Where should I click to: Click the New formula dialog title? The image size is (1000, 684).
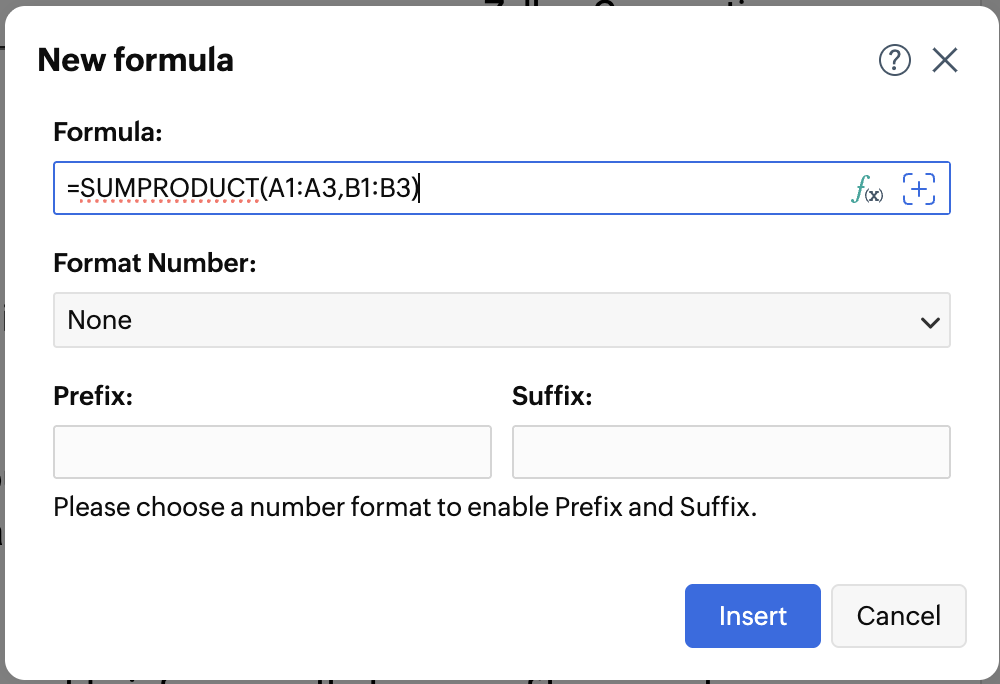[136, 61]
